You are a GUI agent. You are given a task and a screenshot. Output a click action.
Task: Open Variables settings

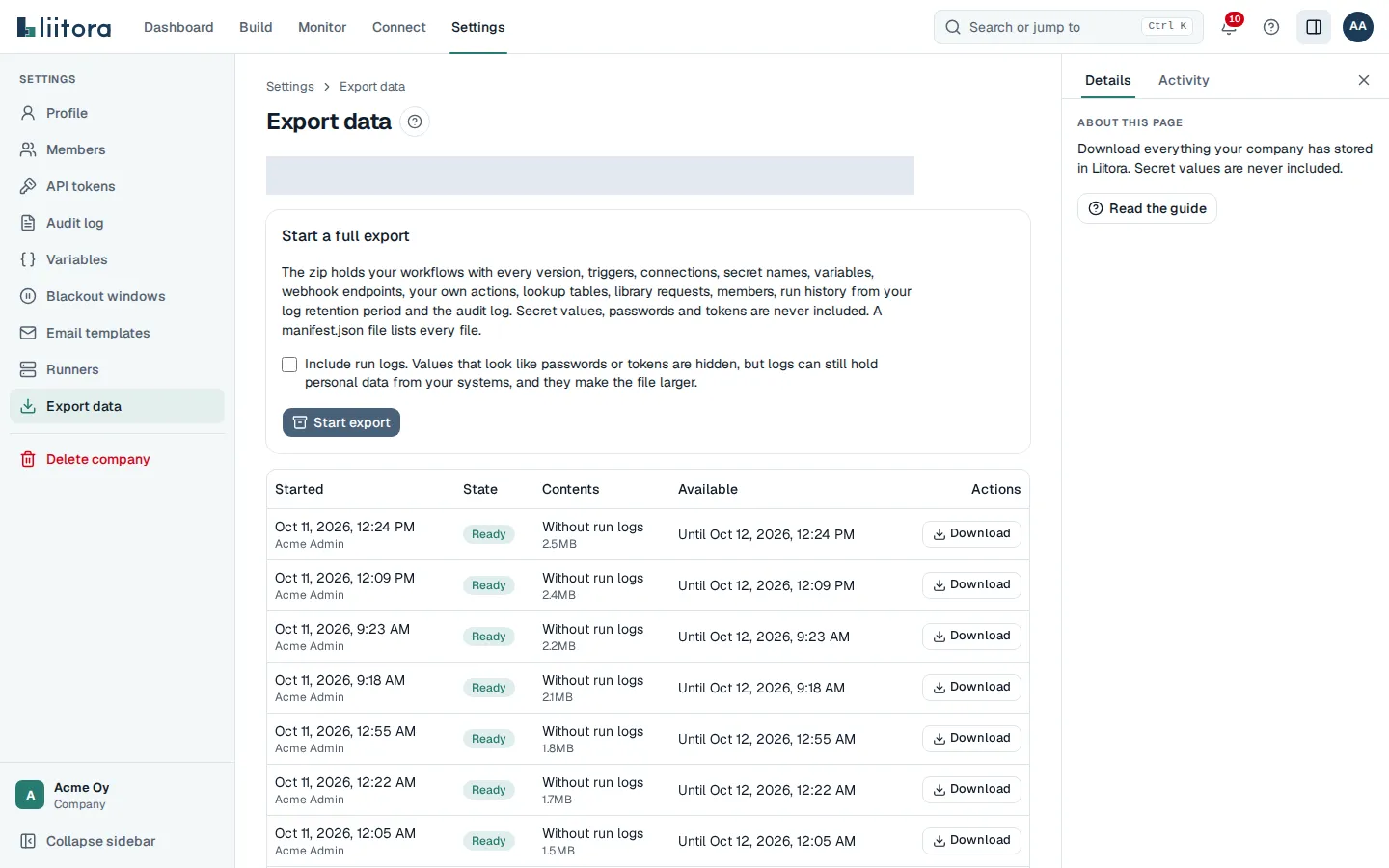click(x=117, y=259)
